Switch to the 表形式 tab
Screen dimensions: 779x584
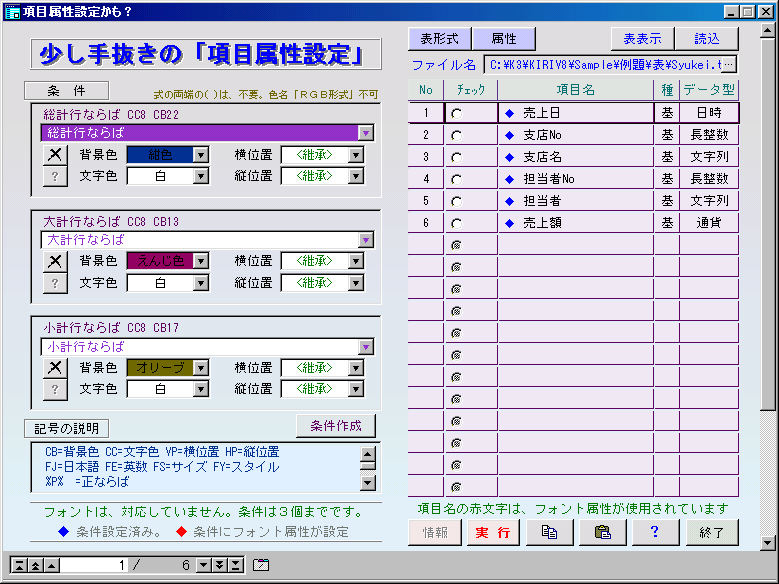(439, 38)
